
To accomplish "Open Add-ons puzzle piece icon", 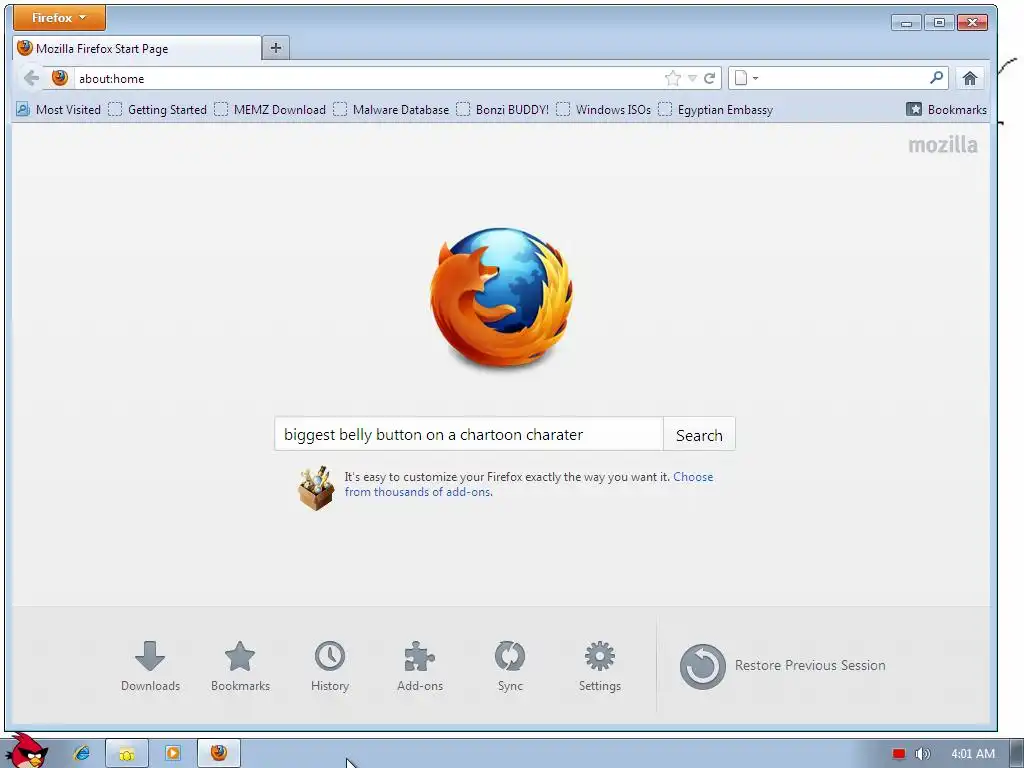I will coord(420,666).
